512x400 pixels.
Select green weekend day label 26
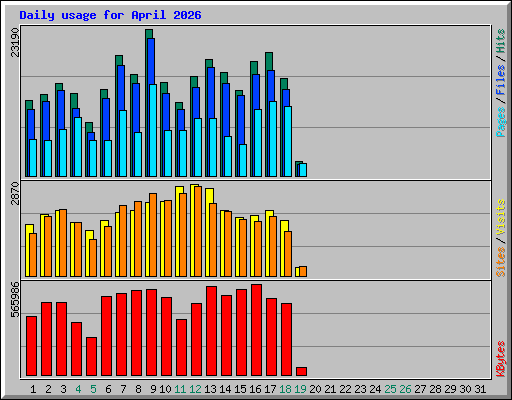click(x=405, y=389)
